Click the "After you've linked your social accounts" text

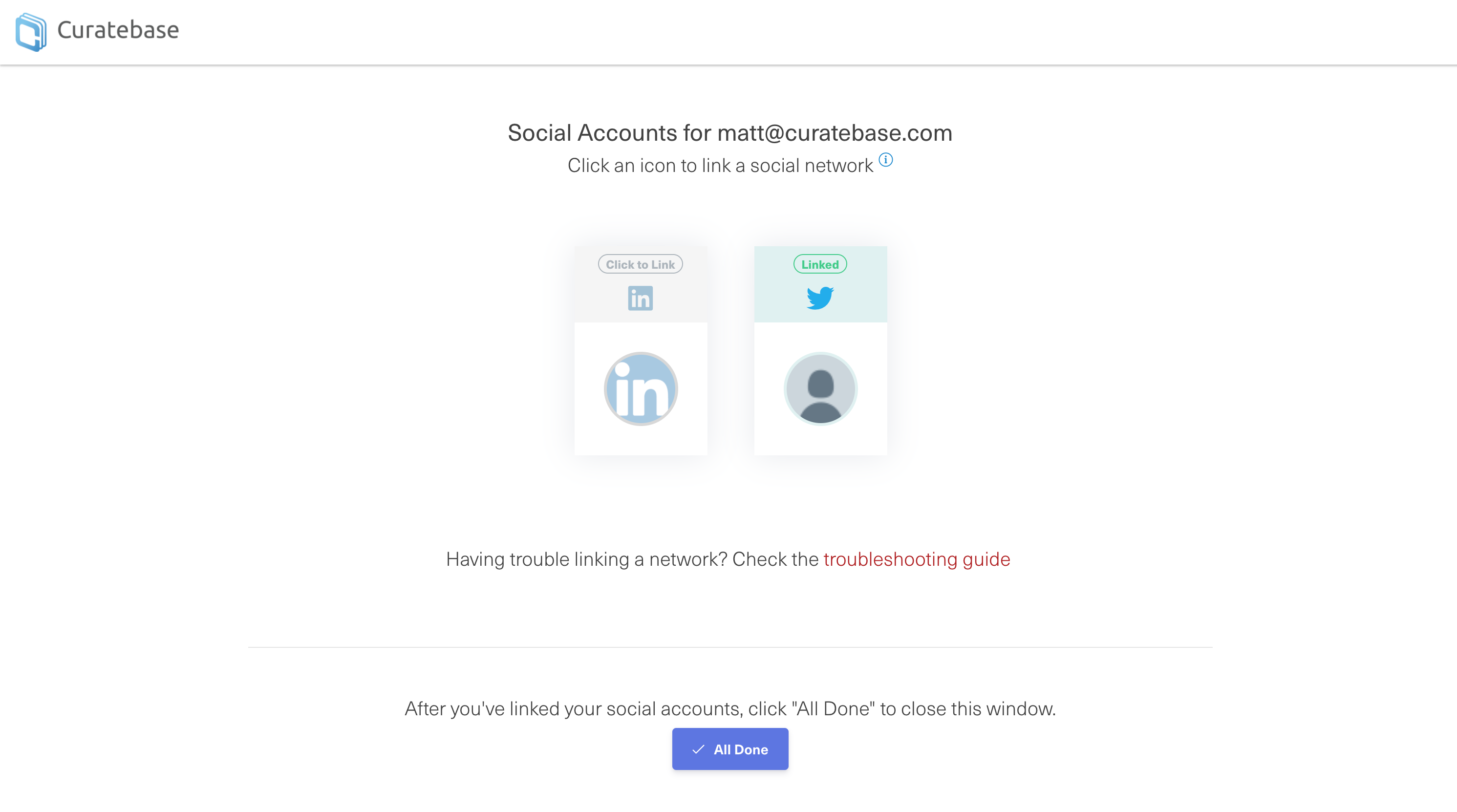coord(730,708)
